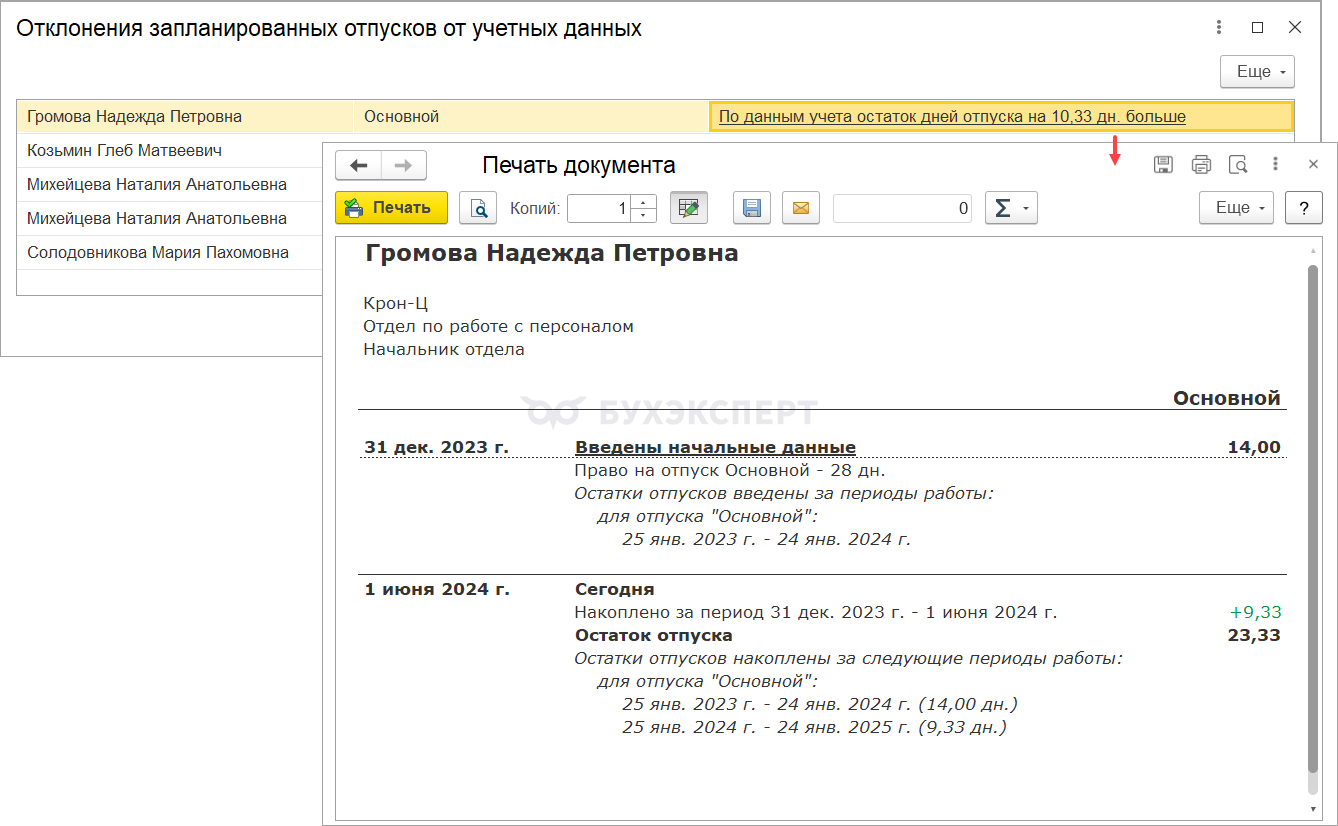The height and width of the screenshot is (826, 1338).
Task: Open print preview with magnifier icon
Action: click(478, 208)
